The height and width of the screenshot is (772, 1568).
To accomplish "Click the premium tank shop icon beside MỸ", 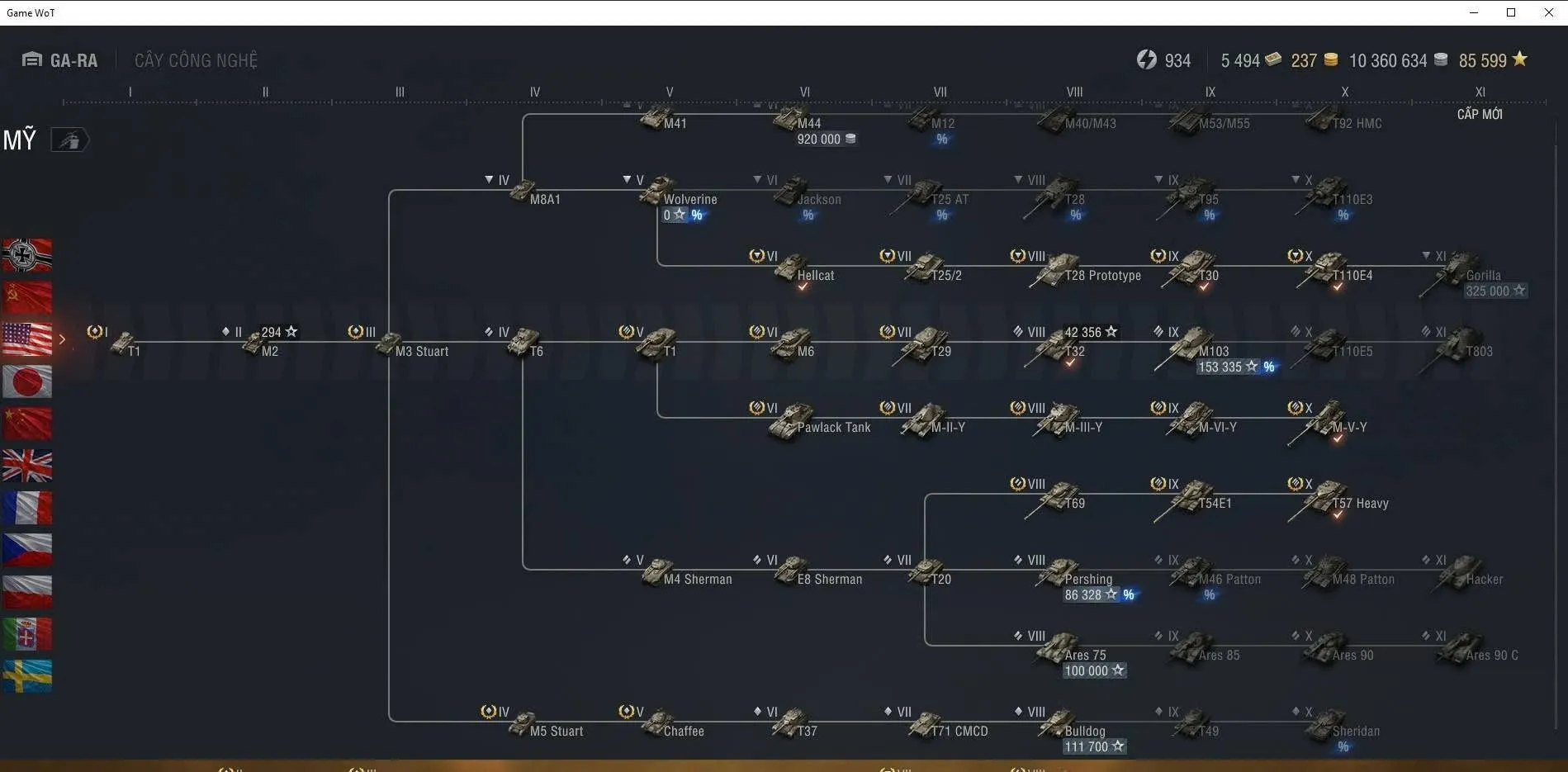I will coord(69,140).
